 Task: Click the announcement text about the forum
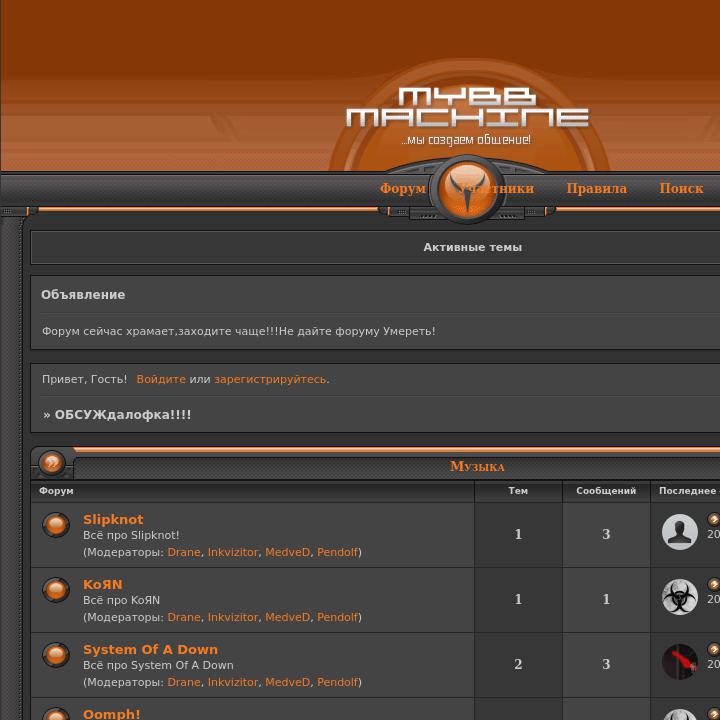[238, 331]
